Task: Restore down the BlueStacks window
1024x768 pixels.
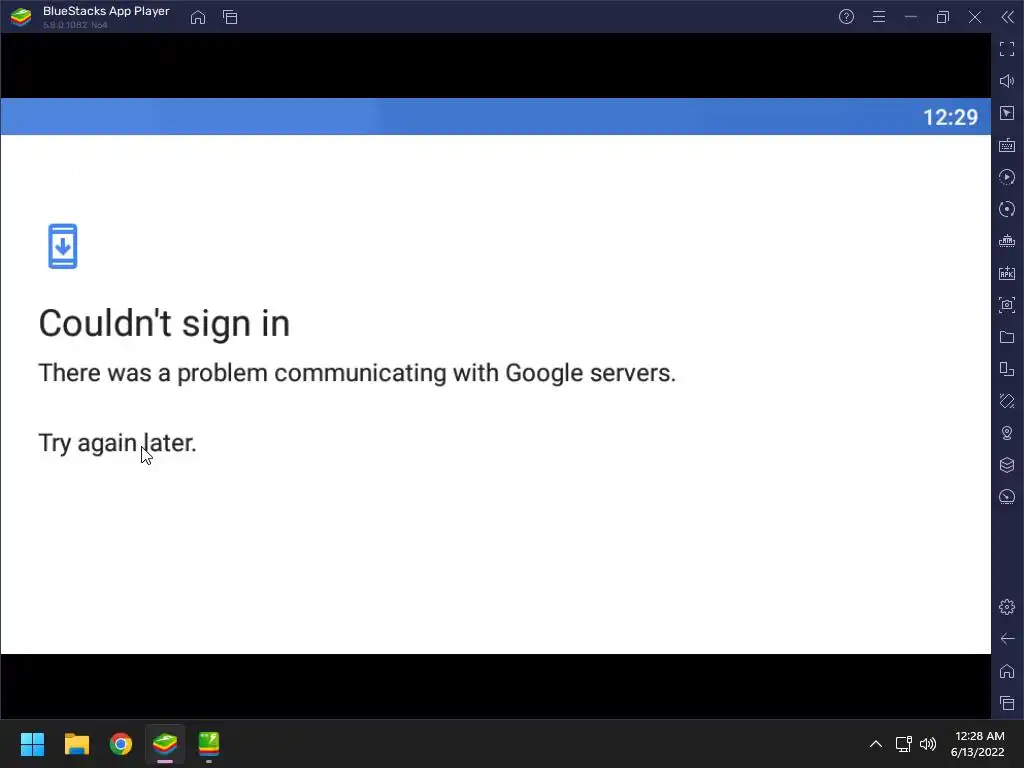Action: click(x=943, y=17)
